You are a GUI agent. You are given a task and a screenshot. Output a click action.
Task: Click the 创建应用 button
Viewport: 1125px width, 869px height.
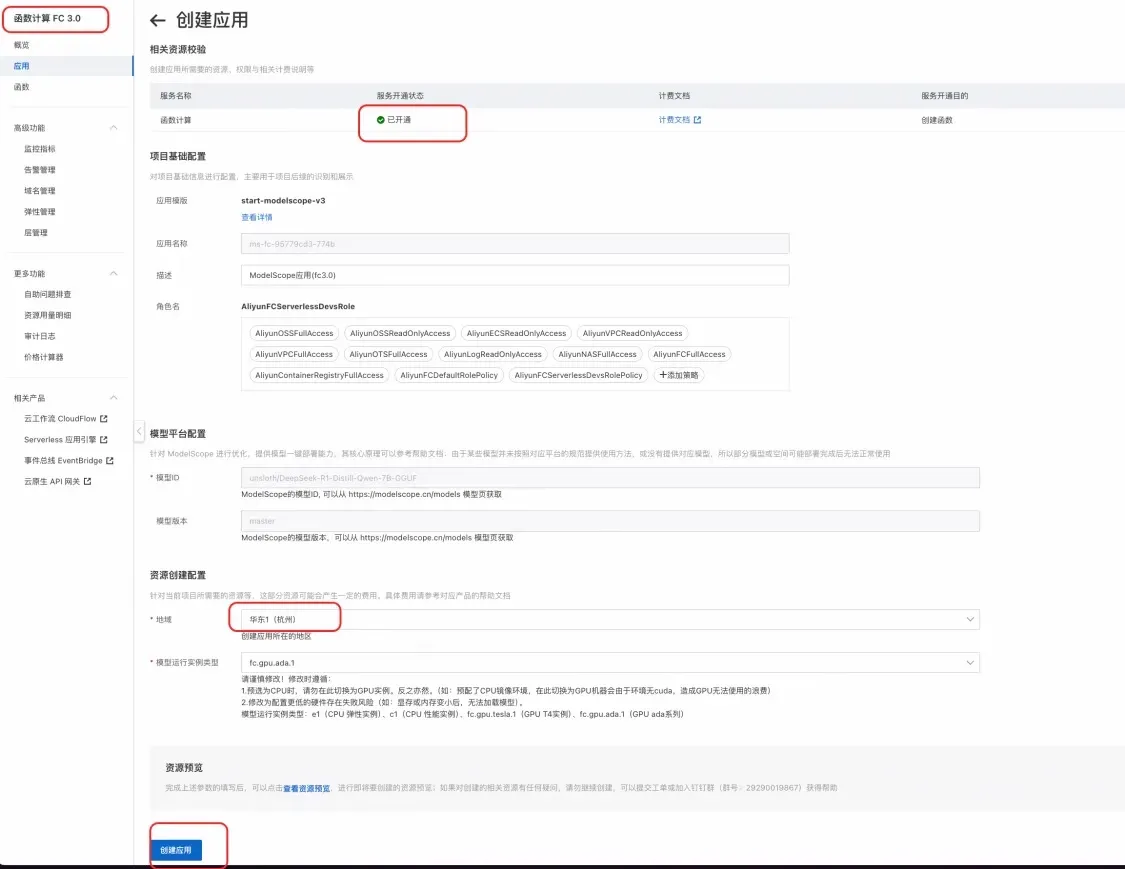tap(176, 850)
